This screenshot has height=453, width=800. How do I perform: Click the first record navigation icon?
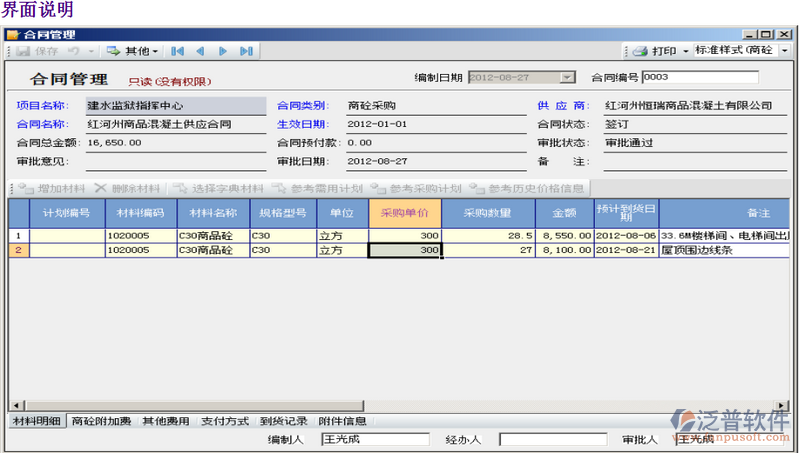coord(177,51)
